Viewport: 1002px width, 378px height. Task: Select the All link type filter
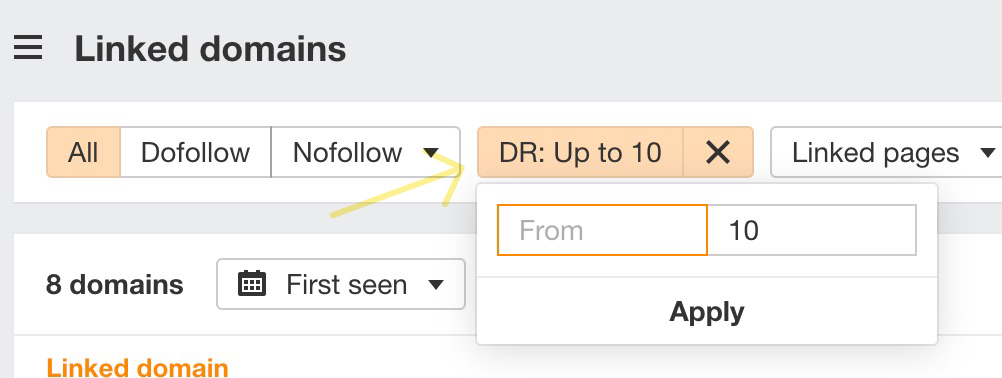[83, 152]
